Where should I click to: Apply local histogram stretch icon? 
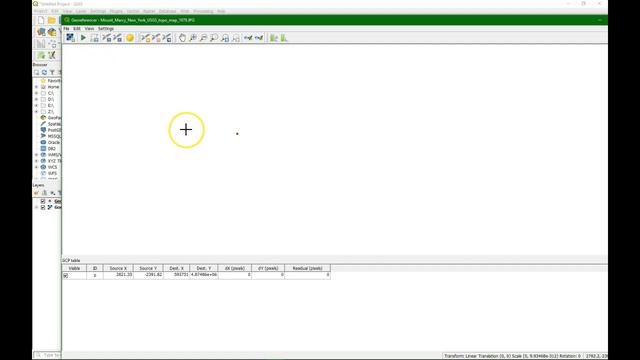click(284, 38)
